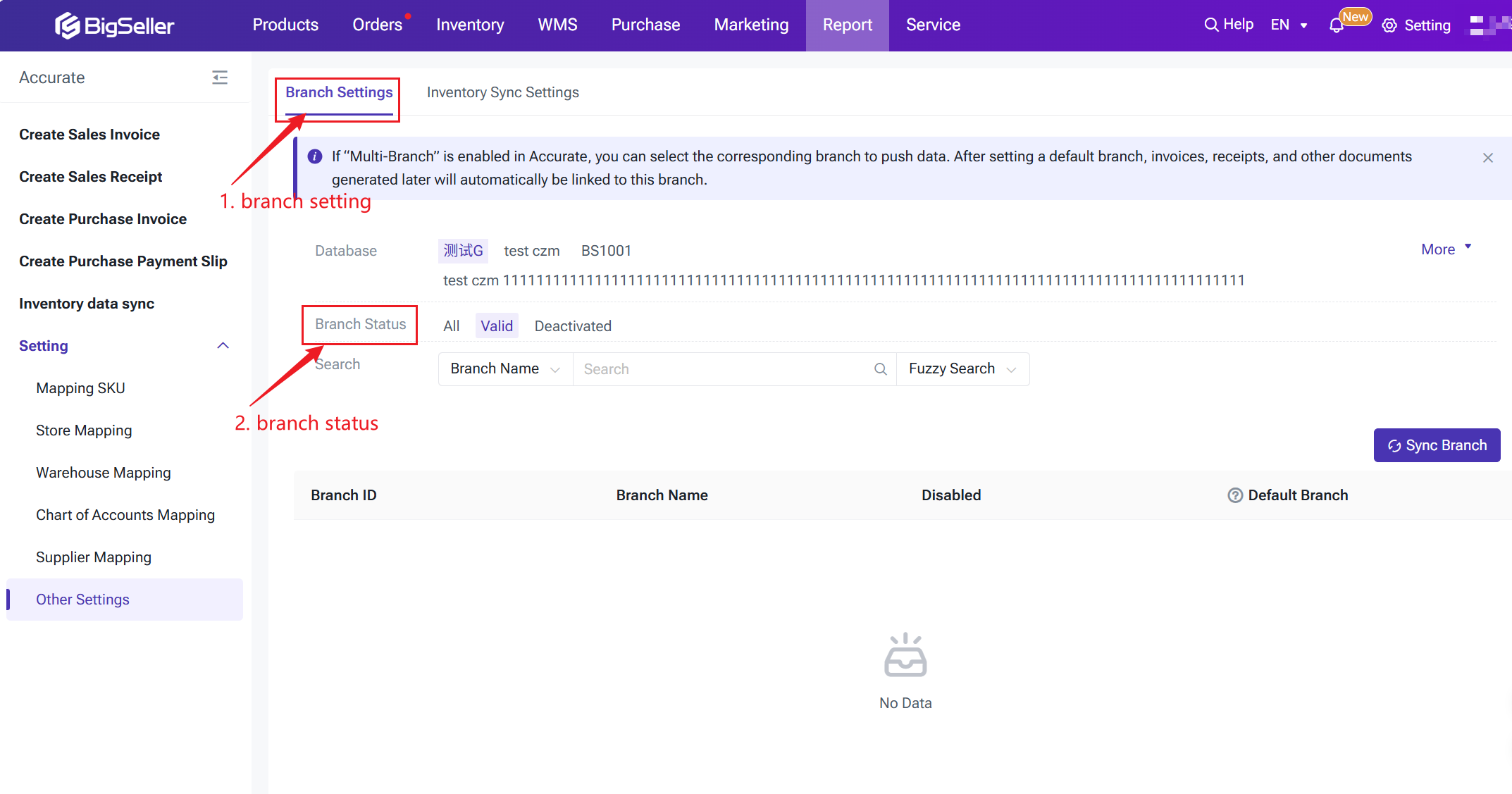The height and width of the screenshot is (794, 1512).
Task: Select the Deactivated branch status filter
Action: (573, 326)
